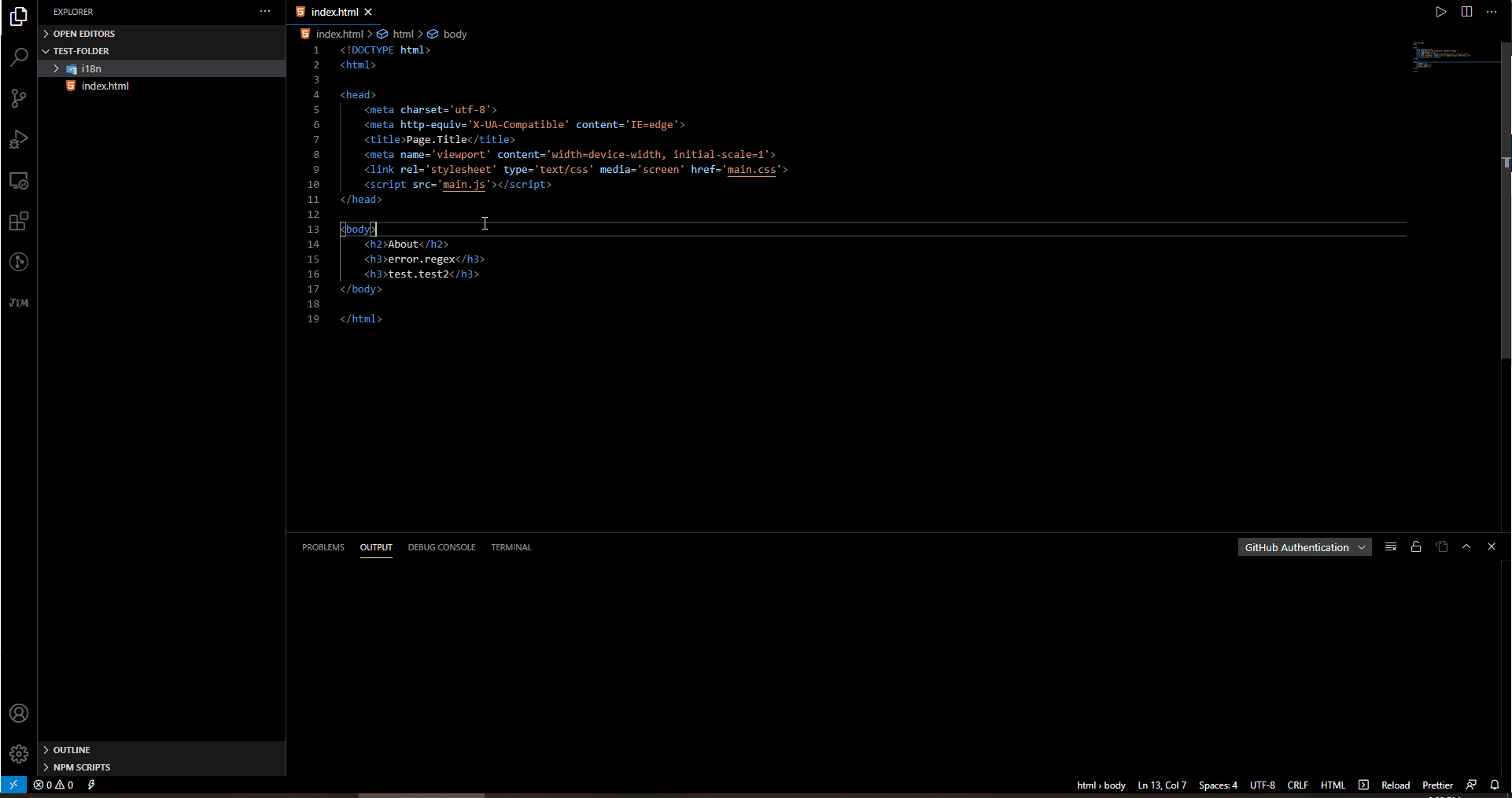This screenshot has height=798, width=1512.
Task: Switch to the Terminal tab
Action: tap(511, 547)
